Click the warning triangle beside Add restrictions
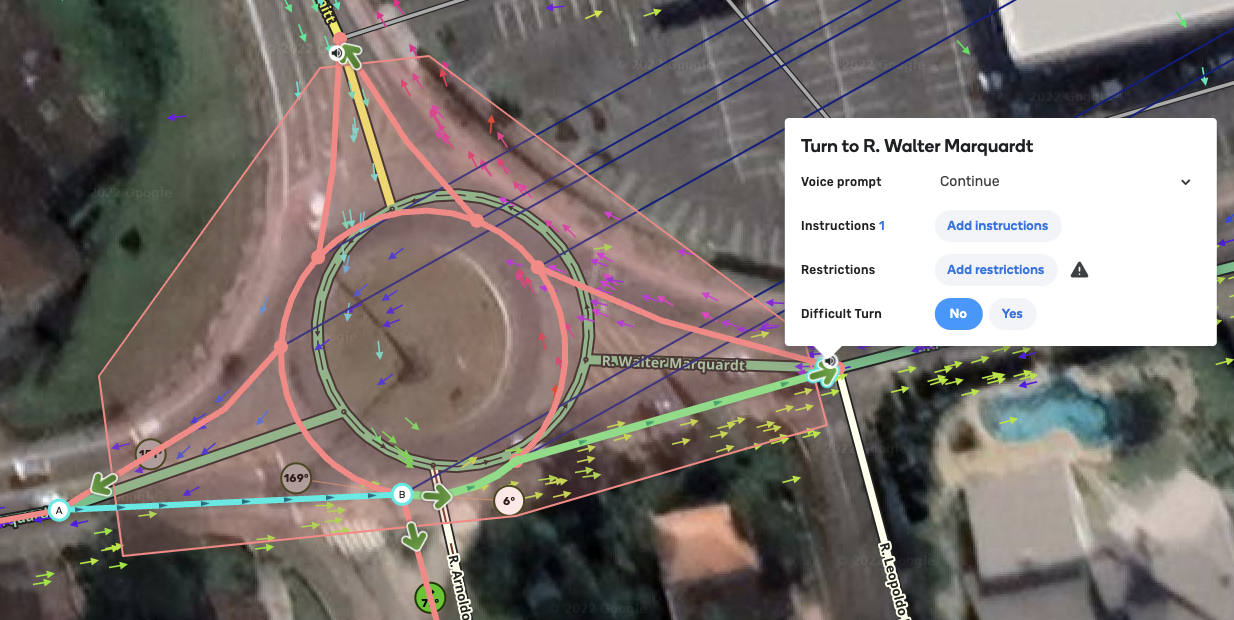The image size is (1234, 620). 1079,270
